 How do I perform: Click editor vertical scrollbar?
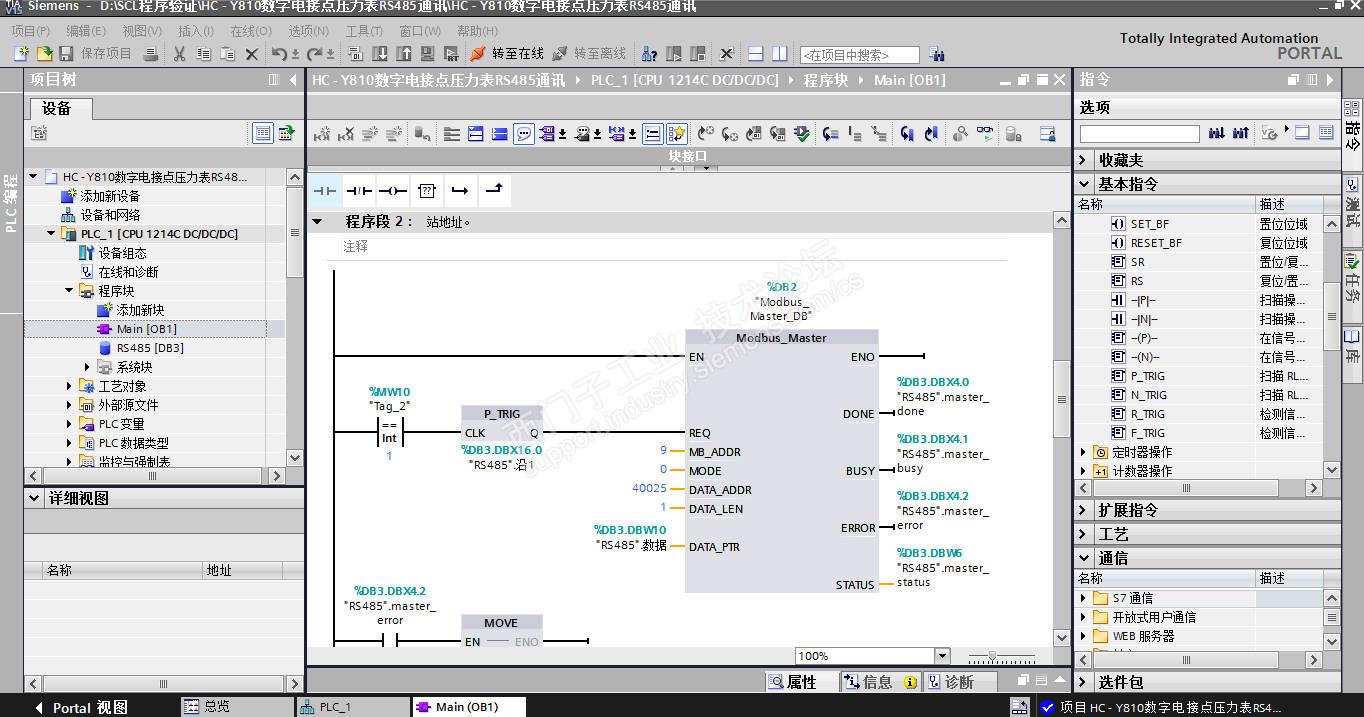pos(1061,400)
